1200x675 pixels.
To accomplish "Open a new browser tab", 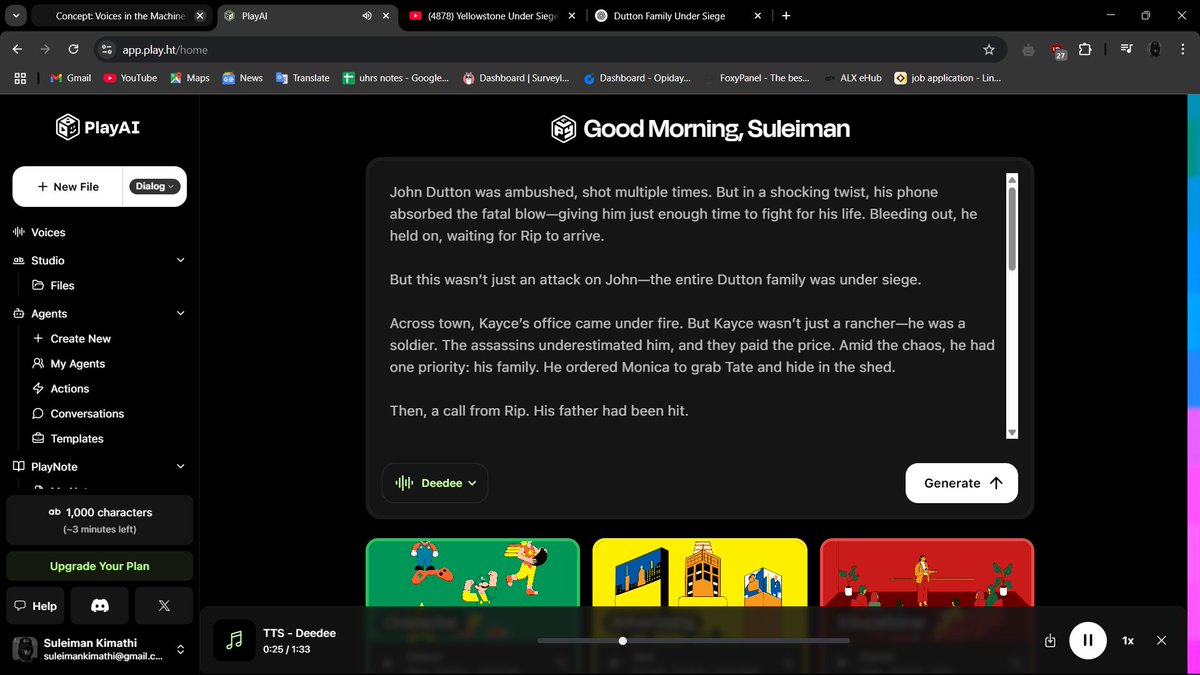I will coord(786,16).
